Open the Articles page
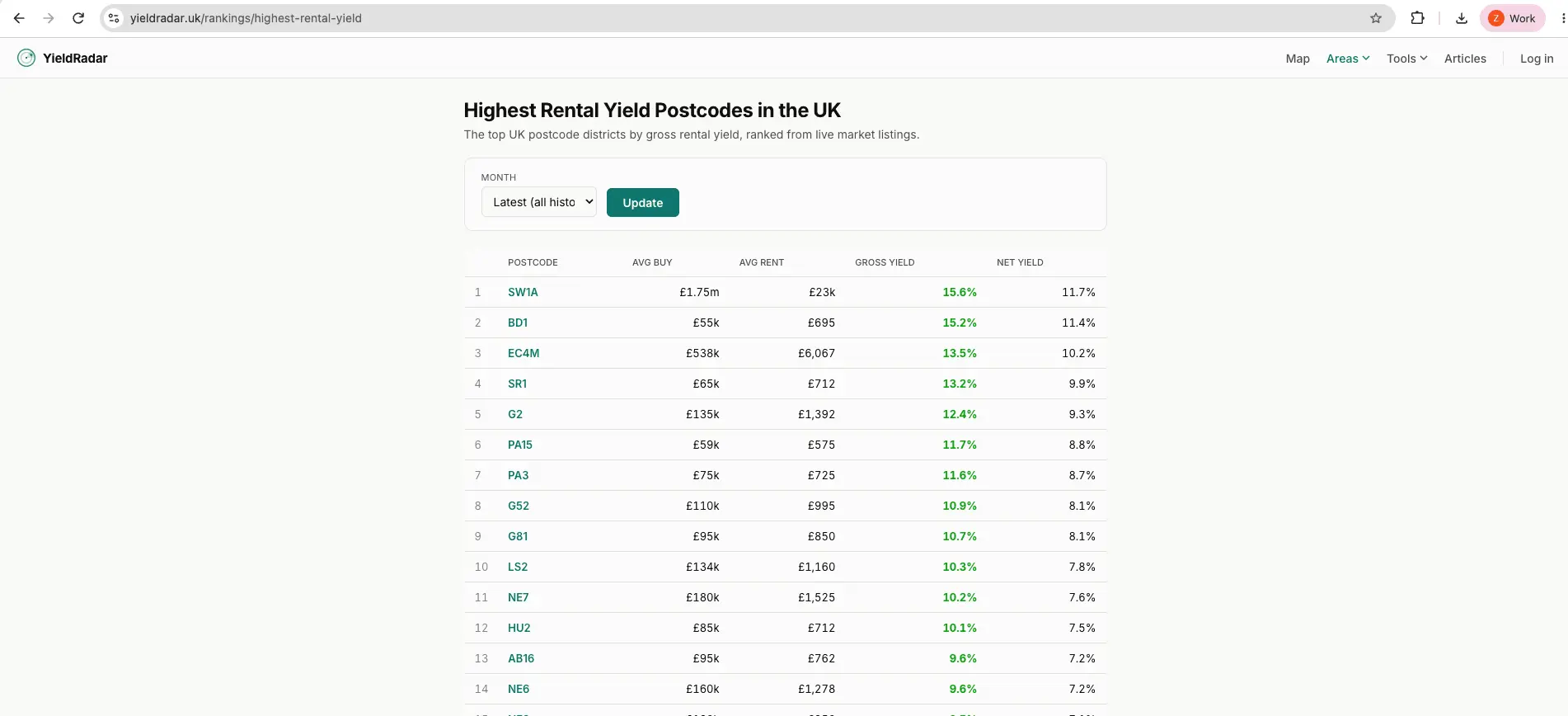 pyautogui.click(x=1465, y=59)
